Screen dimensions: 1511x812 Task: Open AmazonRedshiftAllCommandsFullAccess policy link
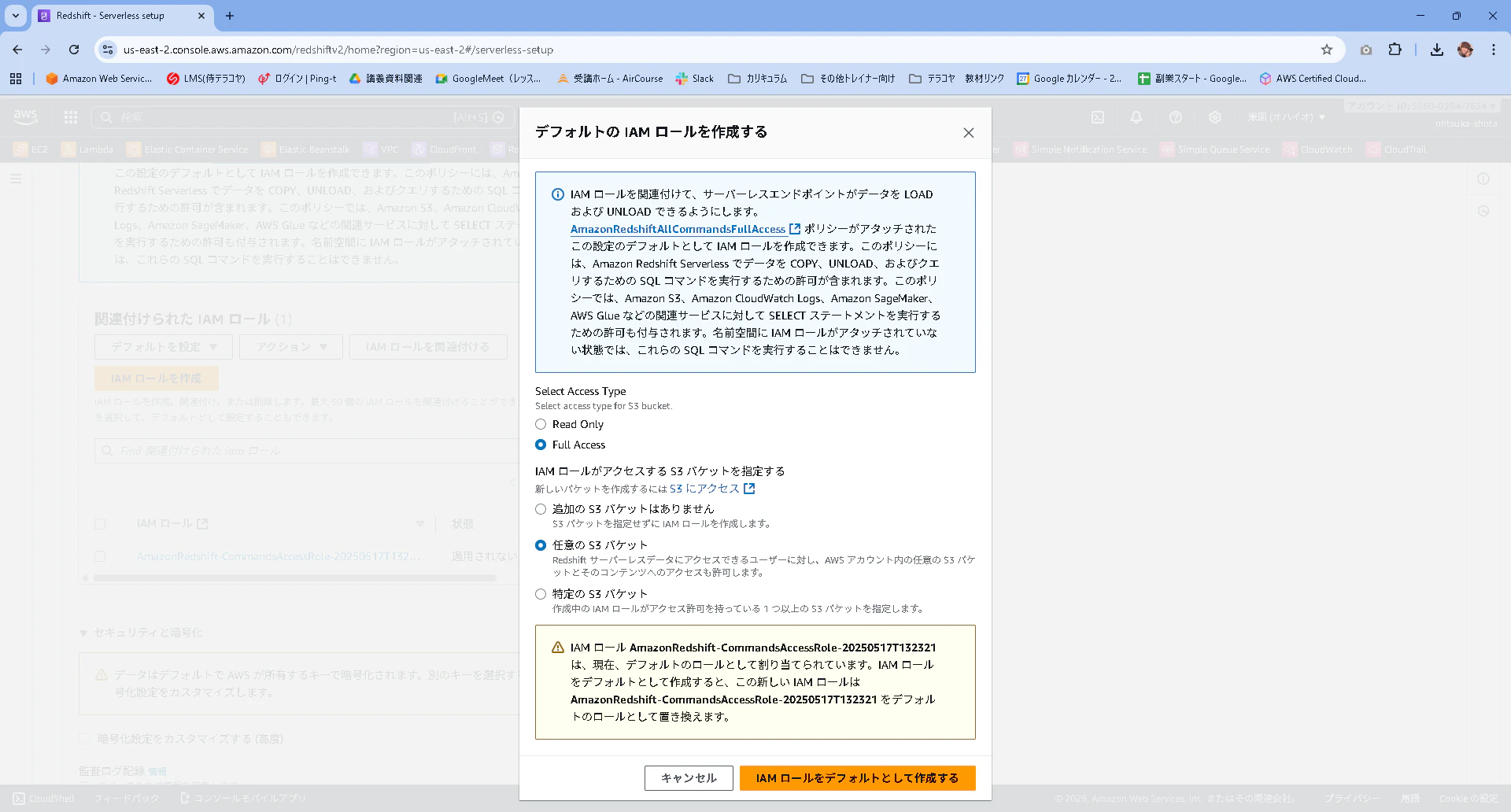685,229
